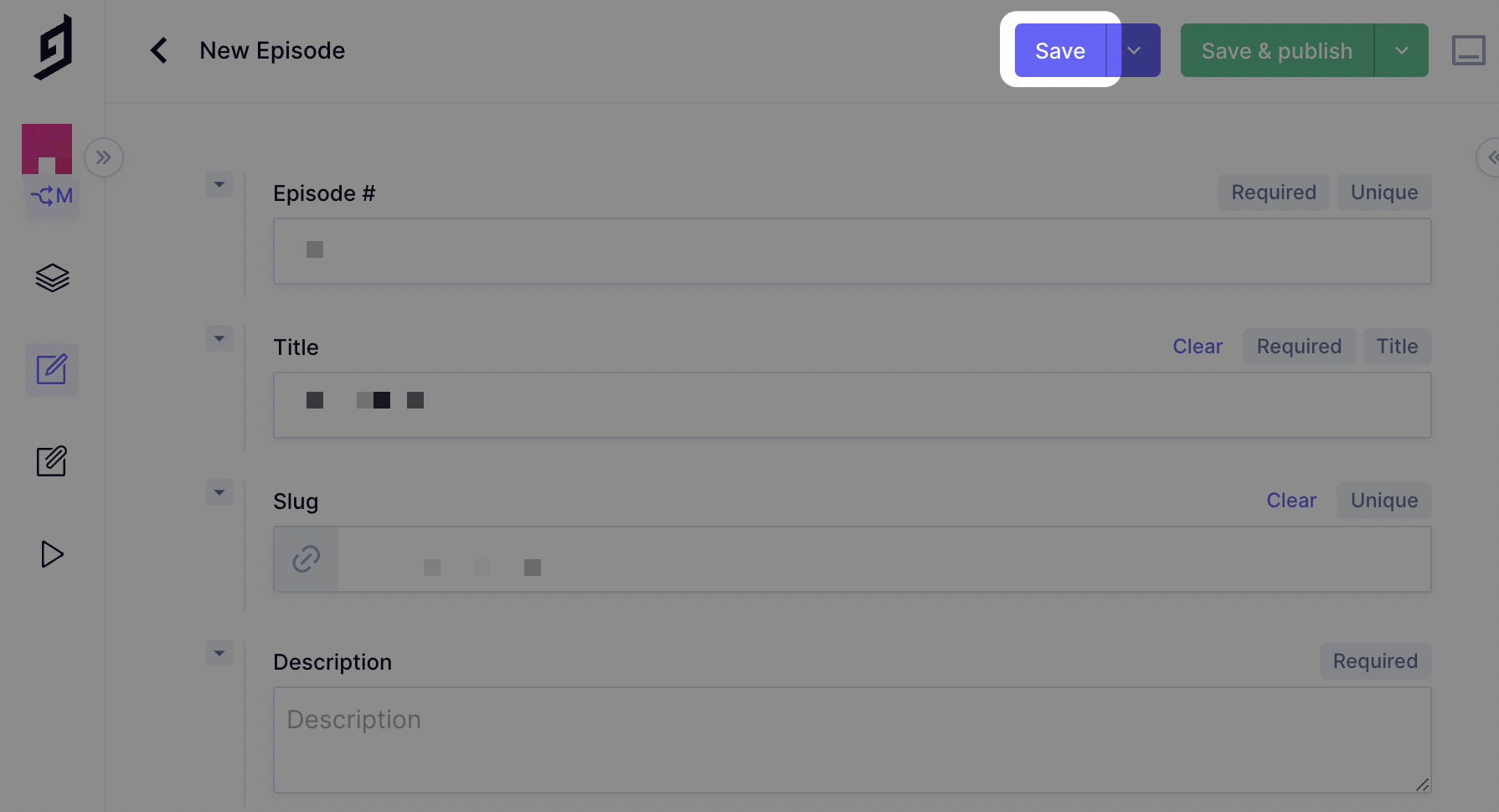Collapse the Episode # field
Image resolution: width=1499 pixels, height=812 pixels.
tap(219, 184)
